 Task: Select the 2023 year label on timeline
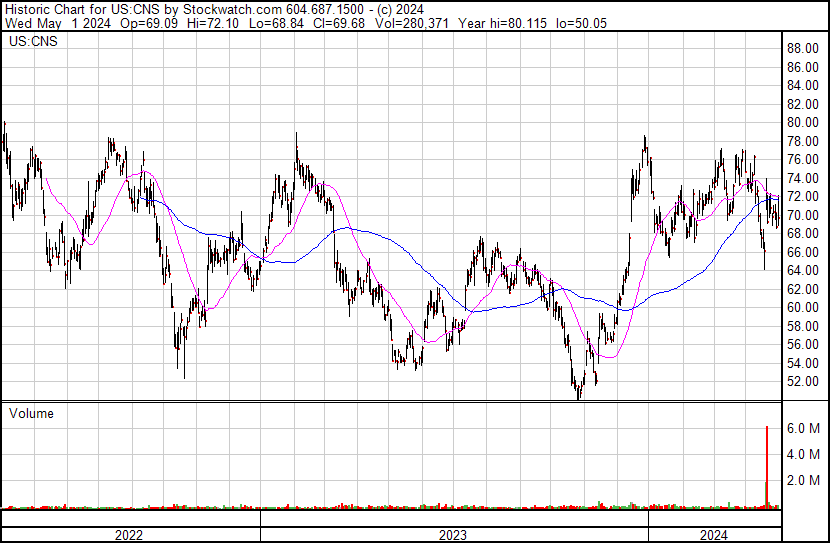coord(453,535)
